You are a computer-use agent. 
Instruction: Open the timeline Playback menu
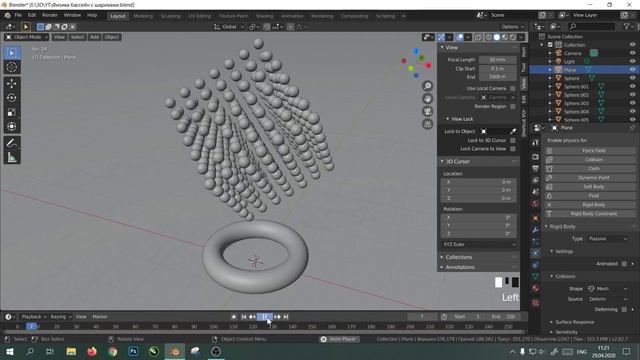pos(33,317)
